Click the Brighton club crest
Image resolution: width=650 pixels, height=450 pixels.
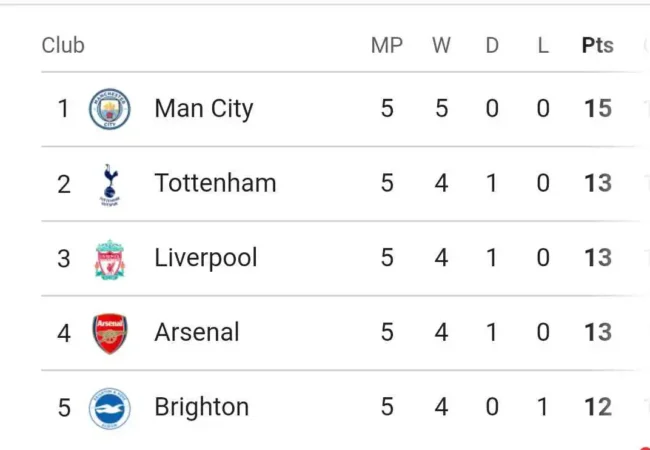[x=110, y=408]
